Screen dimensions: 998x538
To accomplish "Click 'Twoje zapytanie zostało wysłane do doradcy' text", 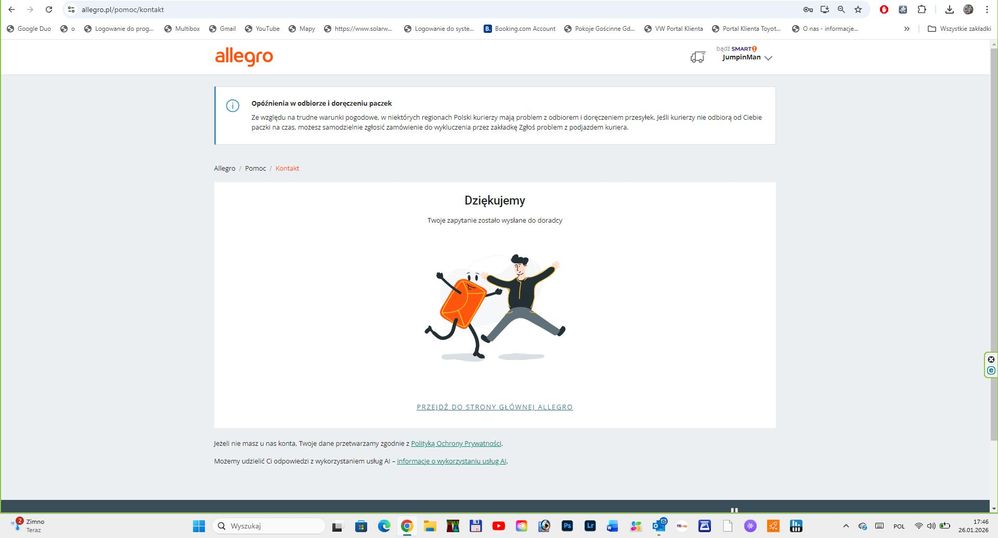I will tap(495, 220).
